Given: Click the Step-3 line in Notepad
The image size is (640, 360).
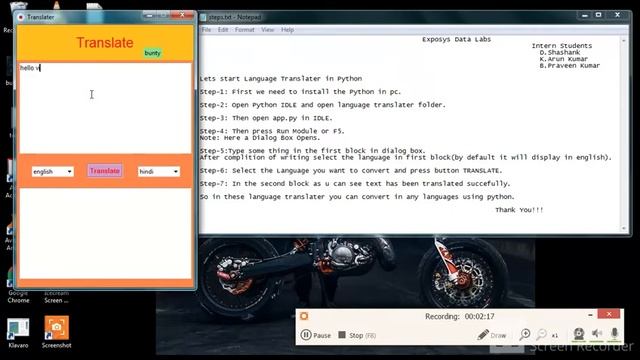Looking at the screenshot, I should pos(266,118).
